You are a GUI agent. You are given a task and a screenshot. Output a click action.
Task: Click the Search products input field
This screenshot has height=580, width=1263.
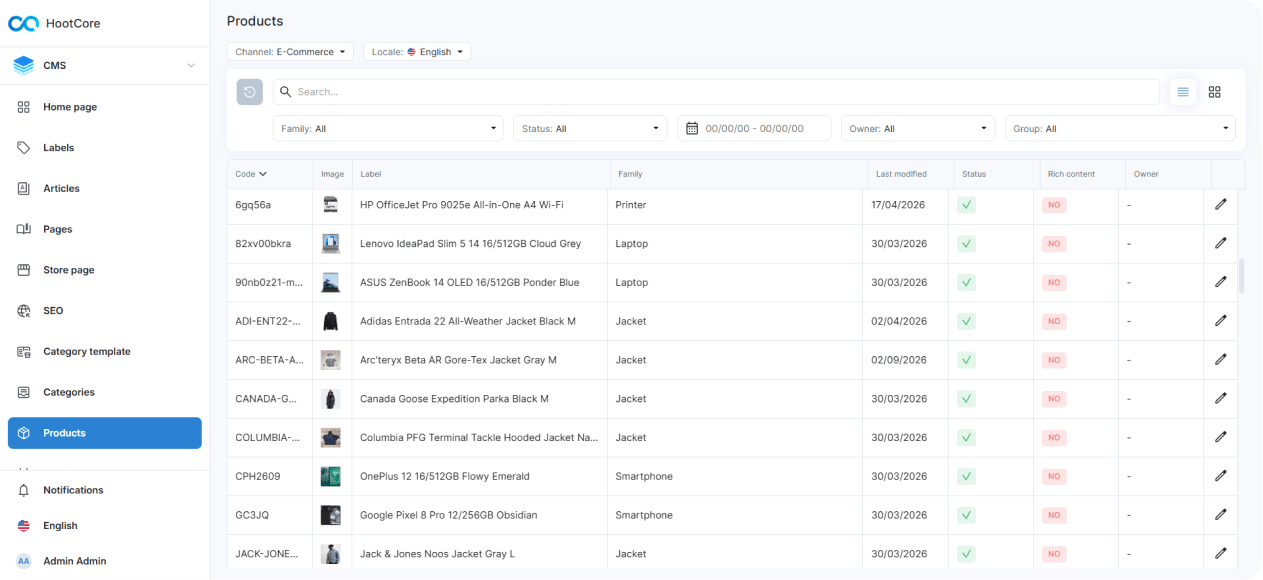717,92
